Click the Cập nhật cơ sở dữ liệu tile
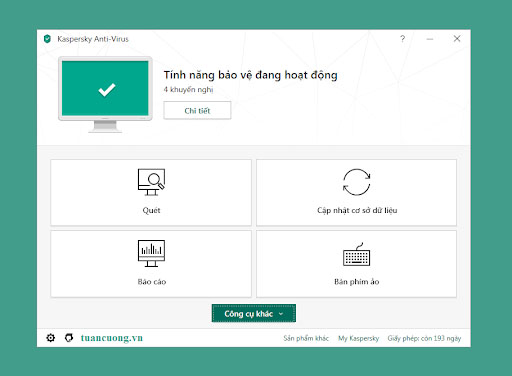Image resolution: width=512 pixels, height=376 pixels. (356, 193)
